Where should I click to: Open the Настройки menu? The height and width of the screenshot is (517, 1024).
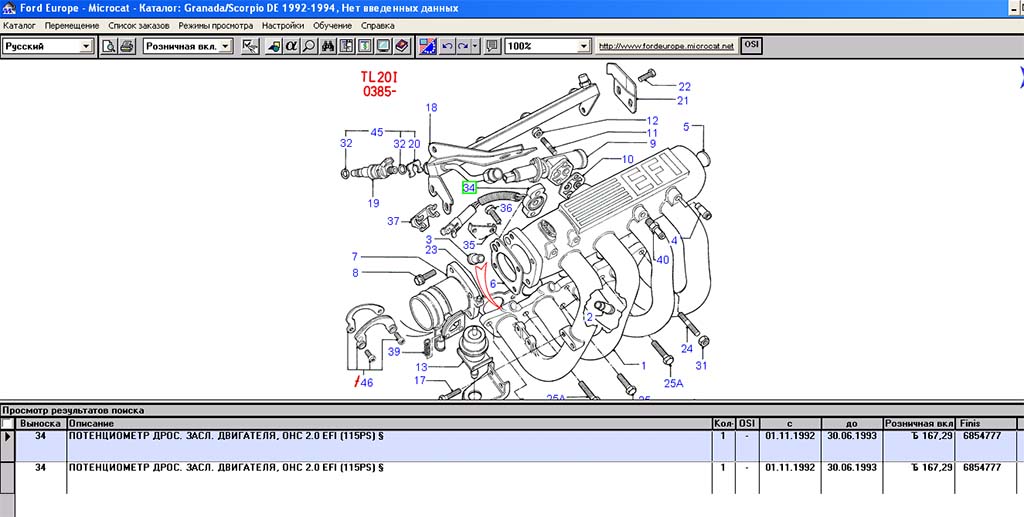(x=283, y=26)
